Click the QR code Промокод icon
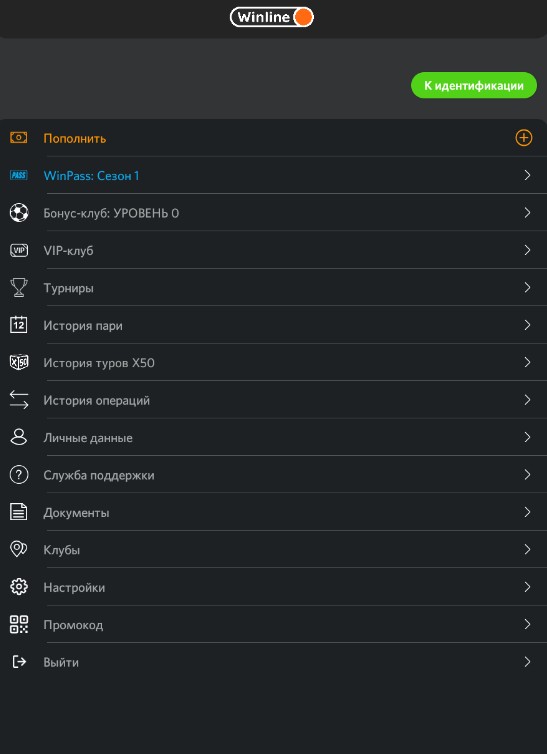The width and height of the screenshot is (547, 754). click(19, 624)
